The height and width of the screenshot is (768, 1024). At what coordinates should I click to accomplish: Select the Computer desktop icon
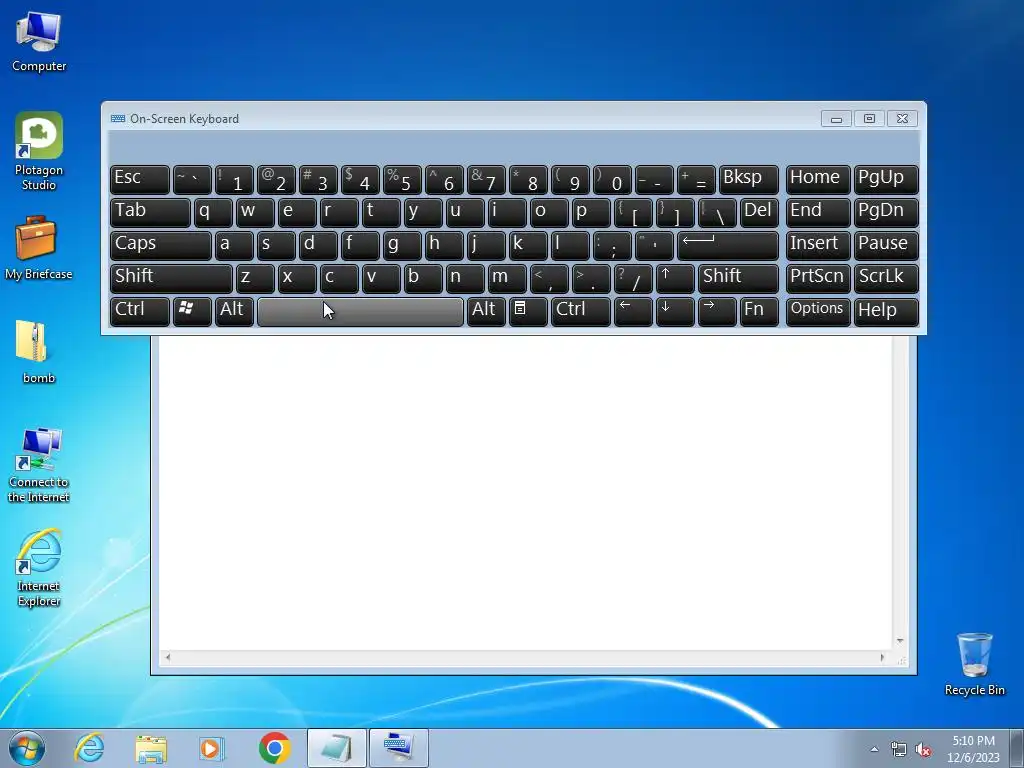tap(39, 42)
